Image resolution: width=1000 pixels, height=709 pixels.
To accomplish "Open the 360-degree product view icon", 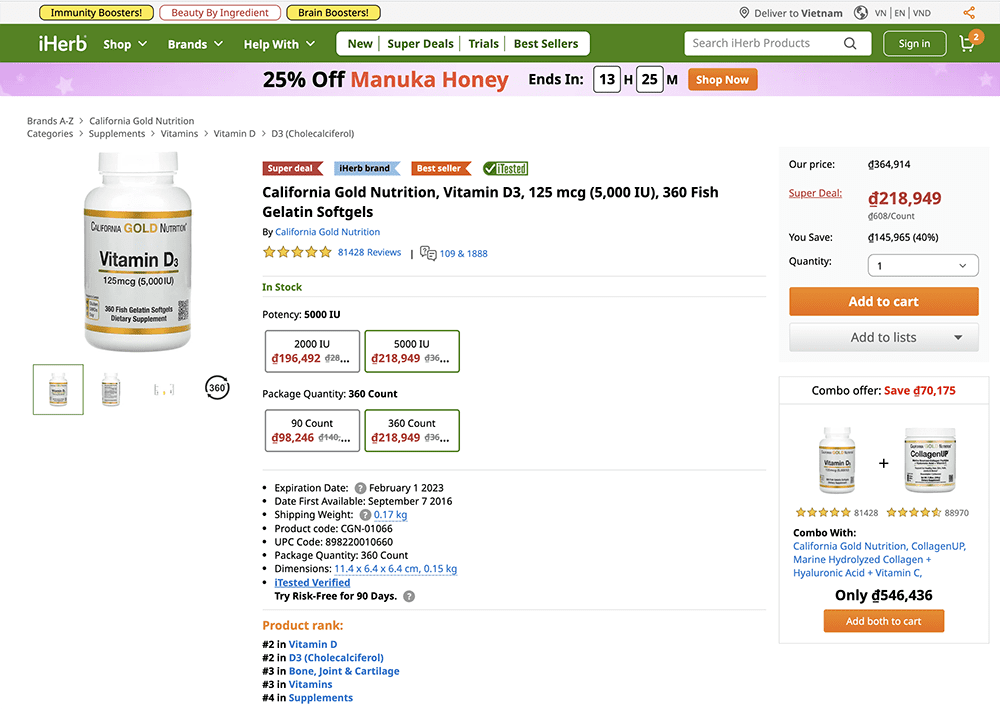I will [217, 387].
